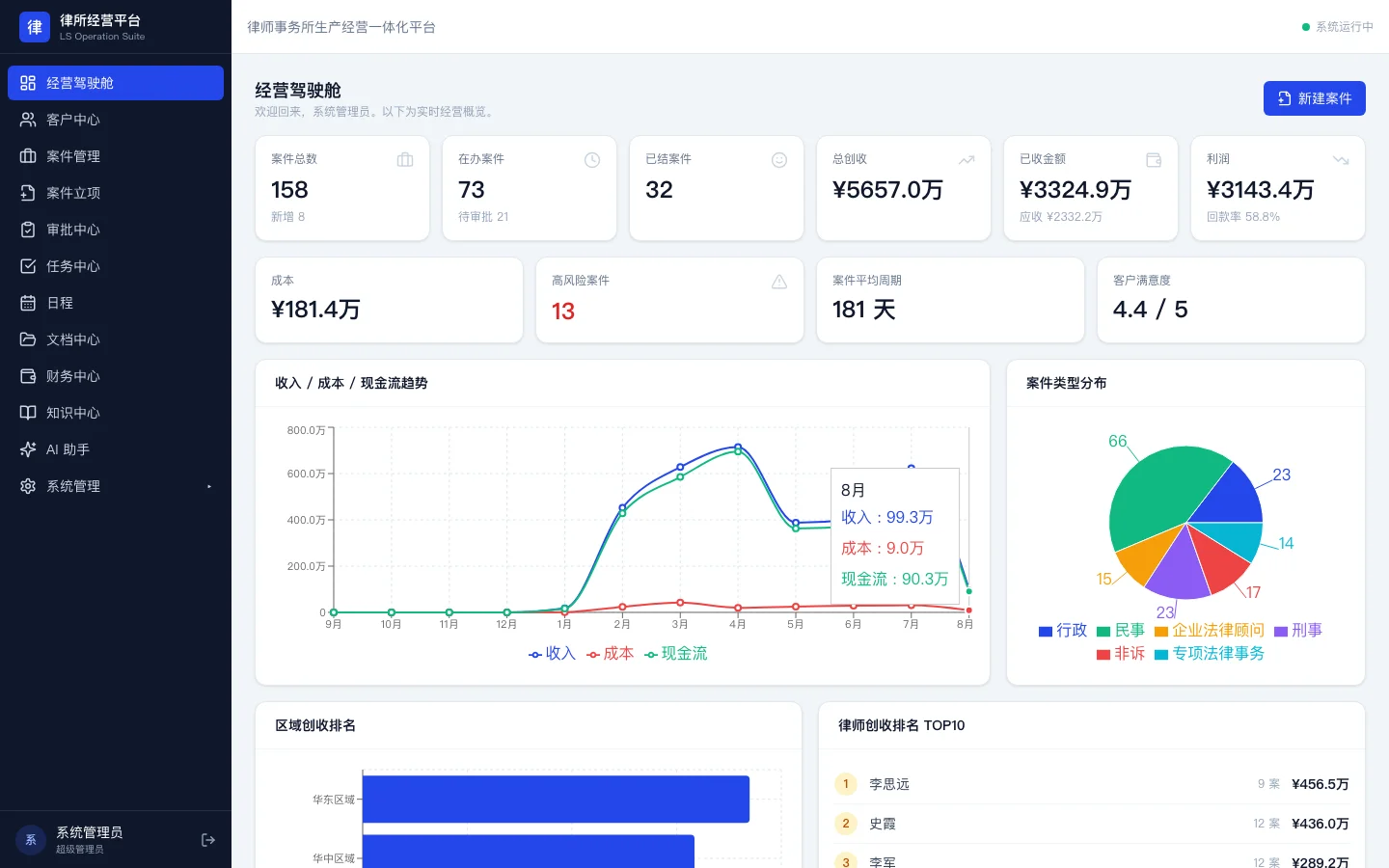Toggle 行政 in pie chart legend
The height and width of the screenshot is (868, 1389).
click(x=1062, y=631)
